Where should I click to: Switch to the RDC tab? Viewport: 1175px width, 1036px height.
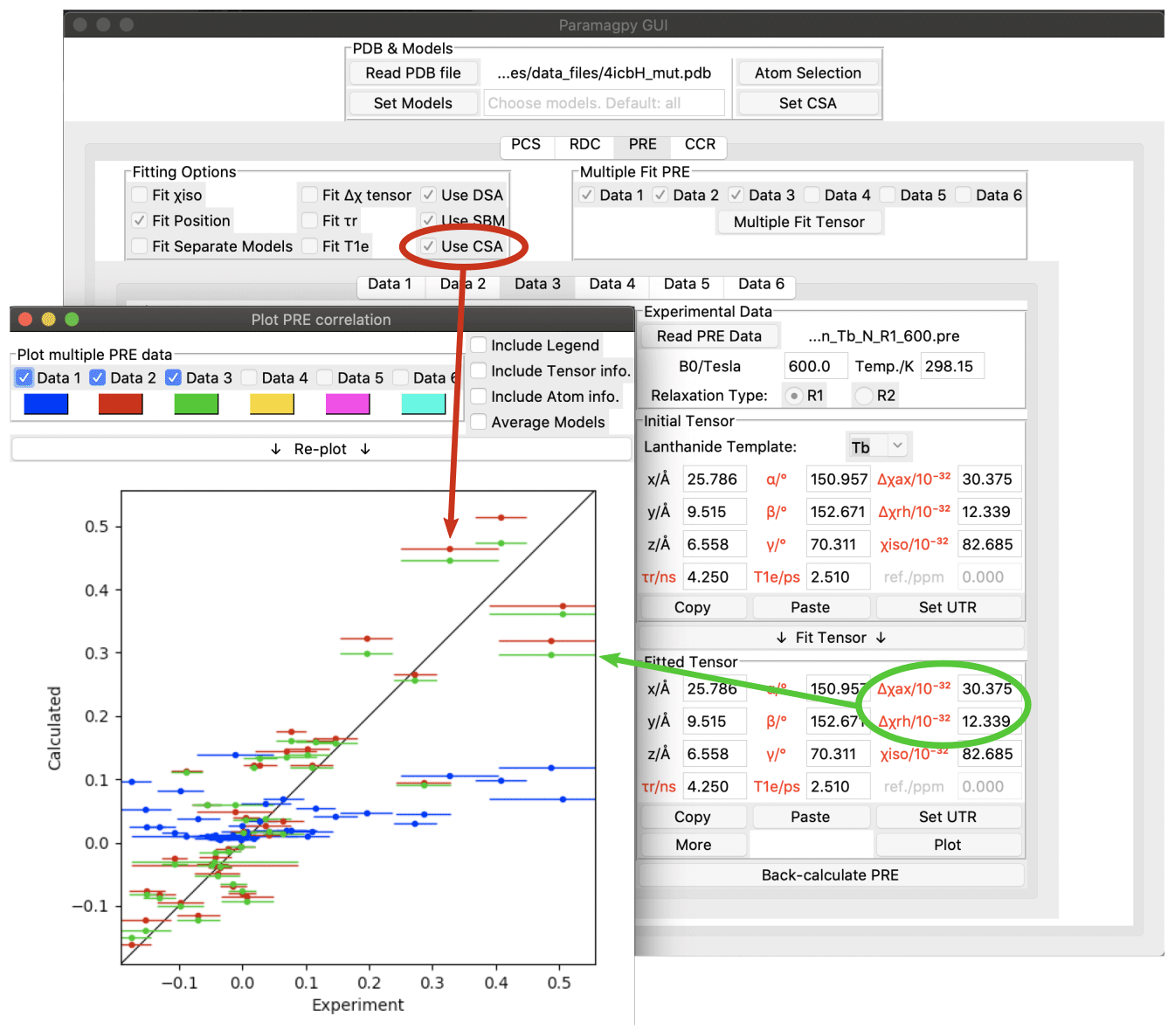pyautogui.click(x=584, y=145)
